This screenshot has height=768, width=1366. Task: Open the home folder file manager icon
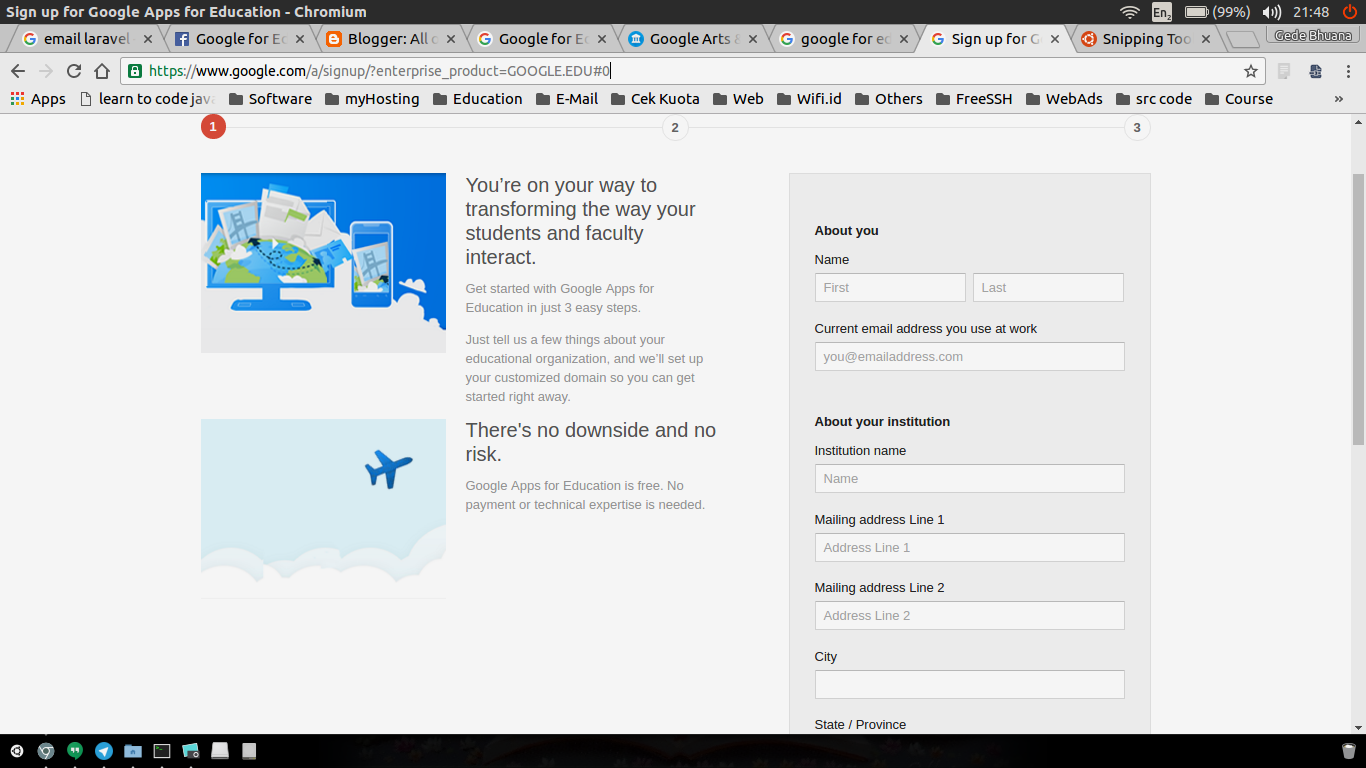[133, 751]
